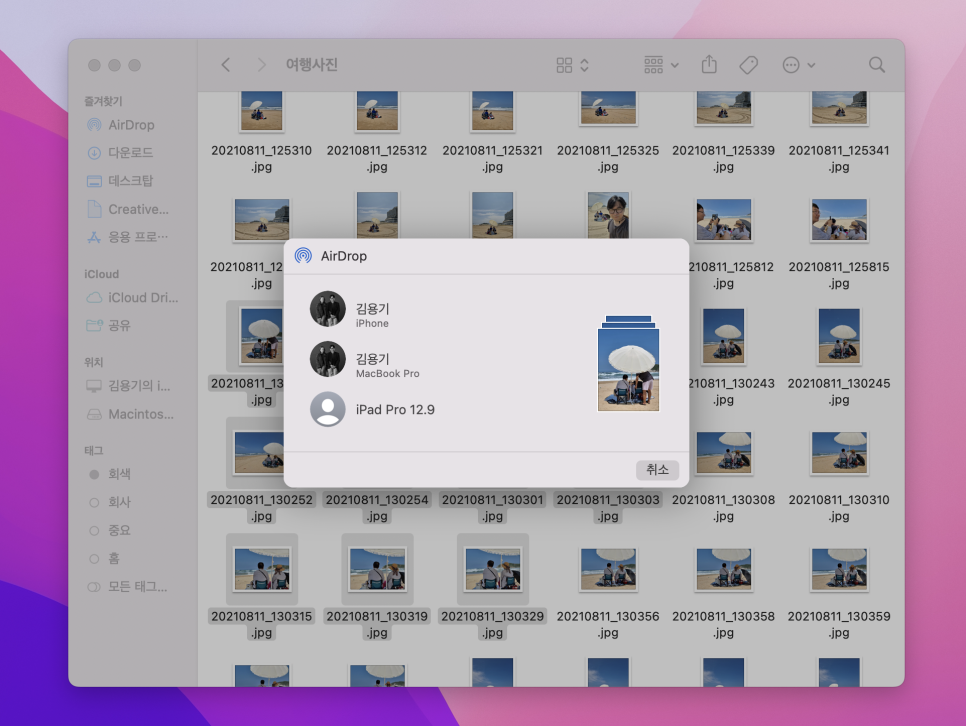Click the AirDrop dialog photo preview
This screenshot has height=726, width=966.
tap(628, 364)
